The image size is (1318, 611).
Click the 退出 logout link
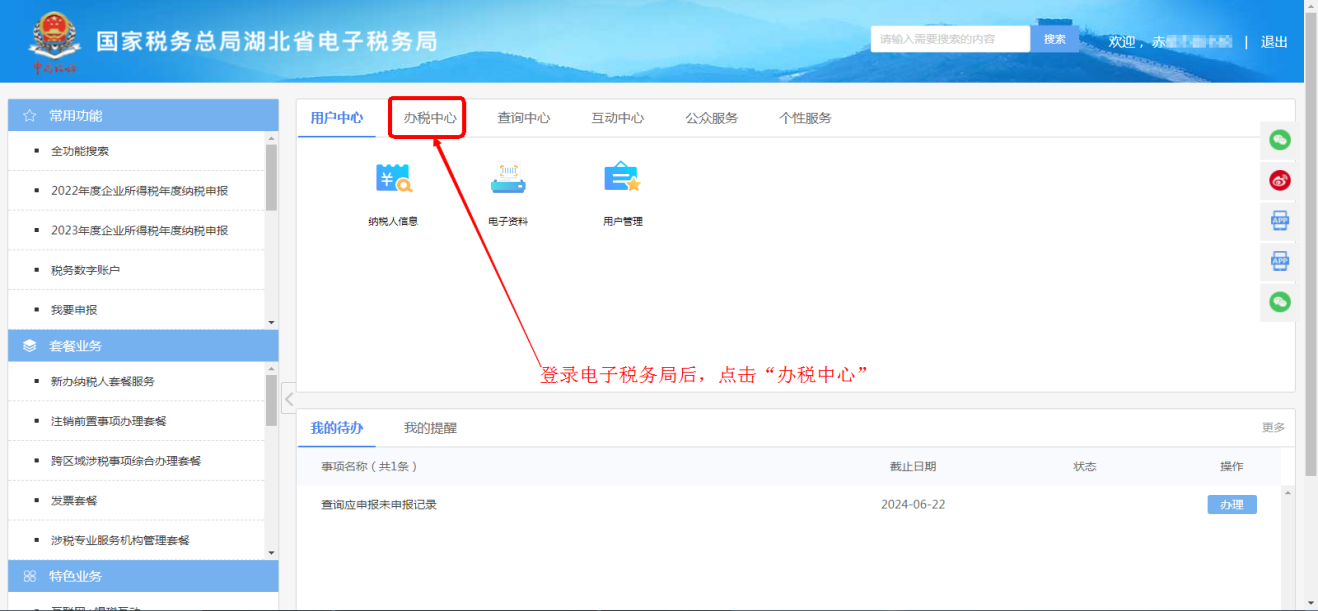click(1274, 42)
